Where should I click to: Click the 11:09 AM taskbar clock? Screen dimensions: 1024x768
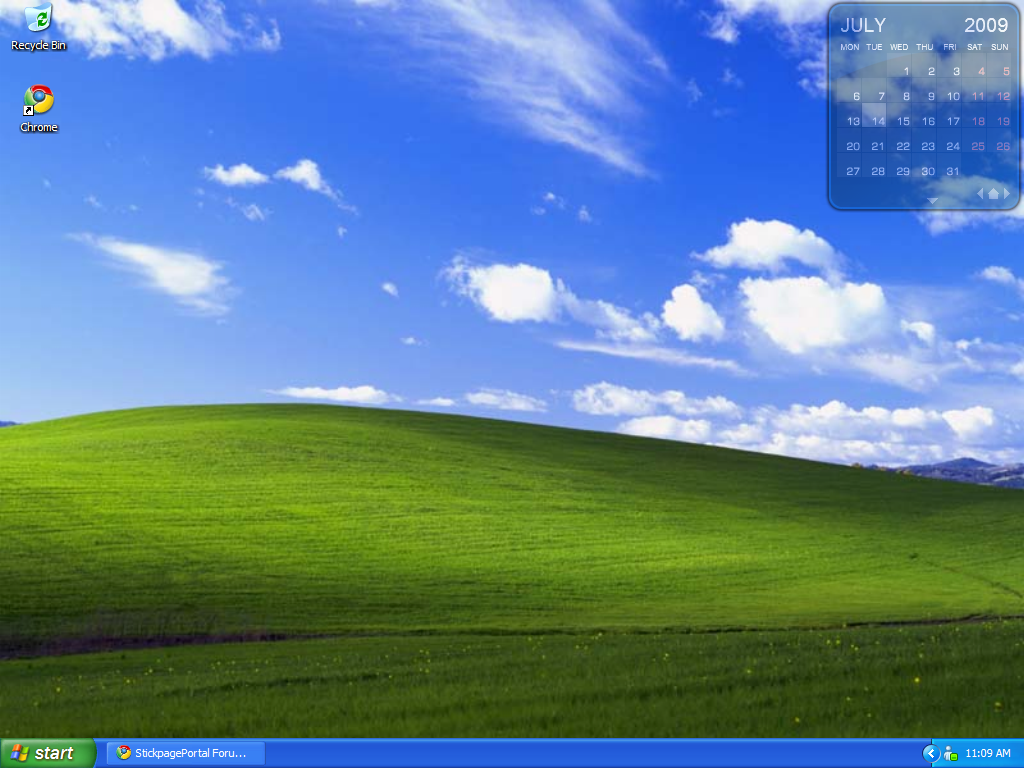point(987,754)
